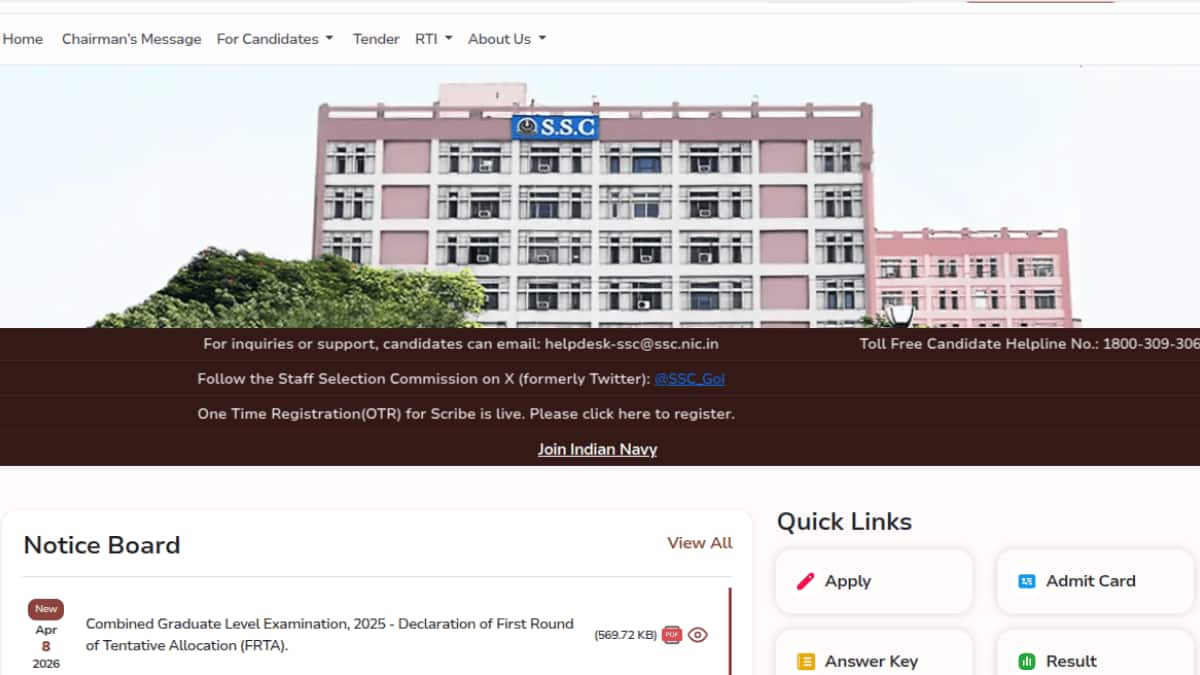Image resolution: width=1200 pixels, height=675 pixels.
Task: Open the RTI dropdown menu
Action: 434,39
